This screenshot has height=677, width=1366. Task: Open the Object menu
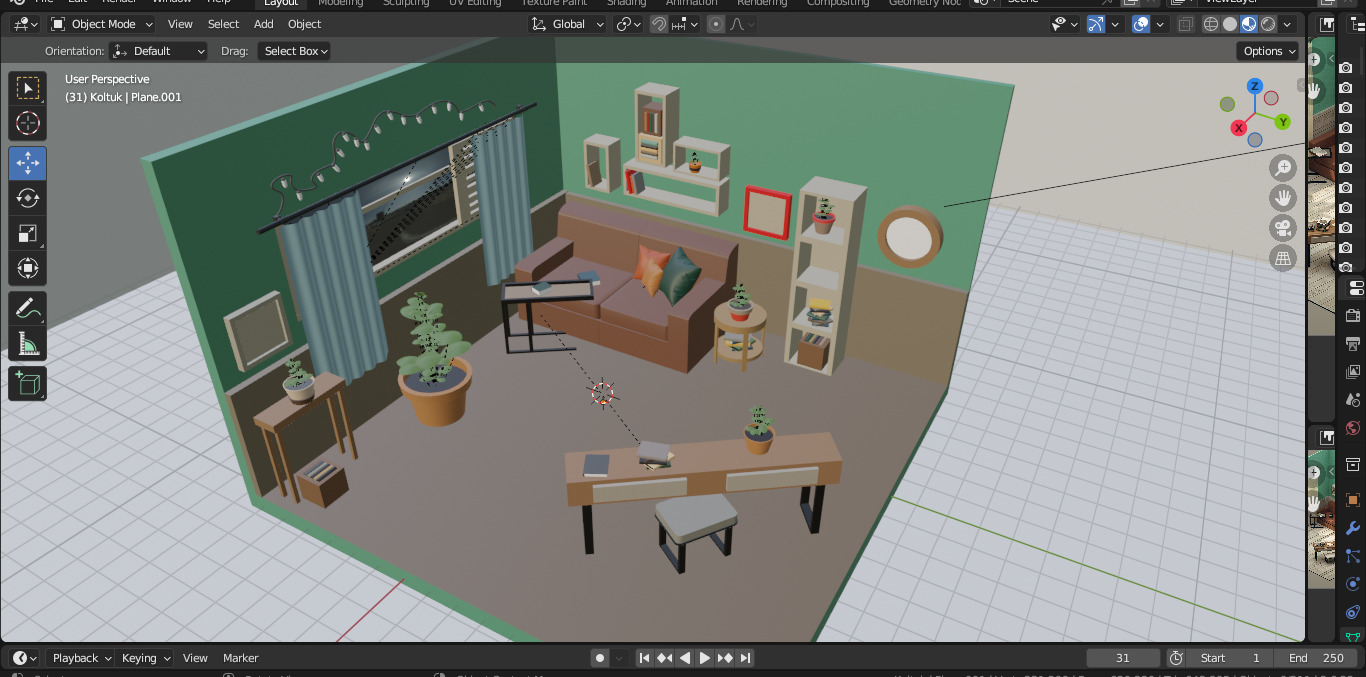[304, 24]
